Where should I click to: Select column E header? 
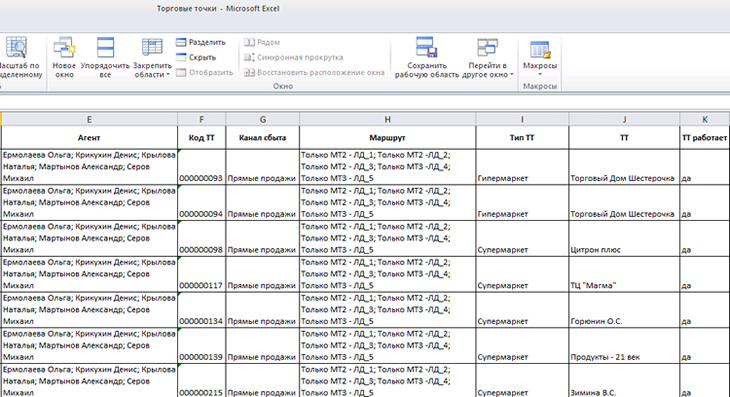[x=89, y=120]
